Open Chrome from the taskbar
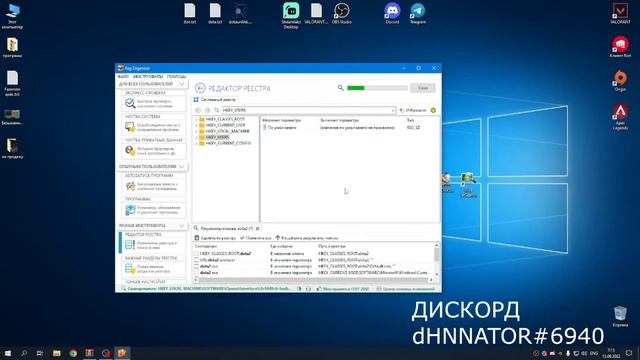 [x=73, y=353]
